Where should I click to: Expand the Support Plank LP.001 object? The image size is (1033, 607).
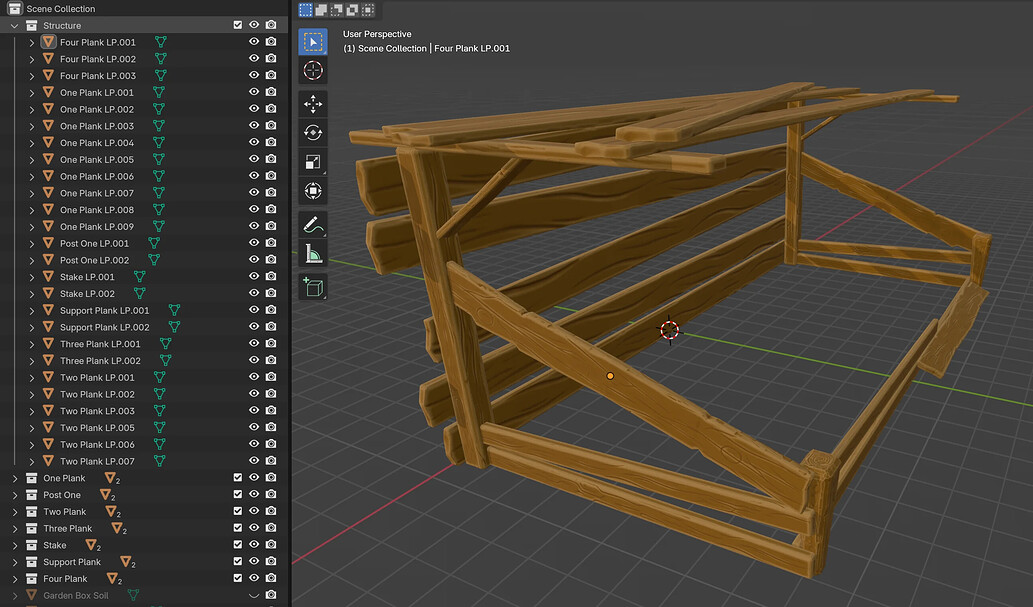32,310
